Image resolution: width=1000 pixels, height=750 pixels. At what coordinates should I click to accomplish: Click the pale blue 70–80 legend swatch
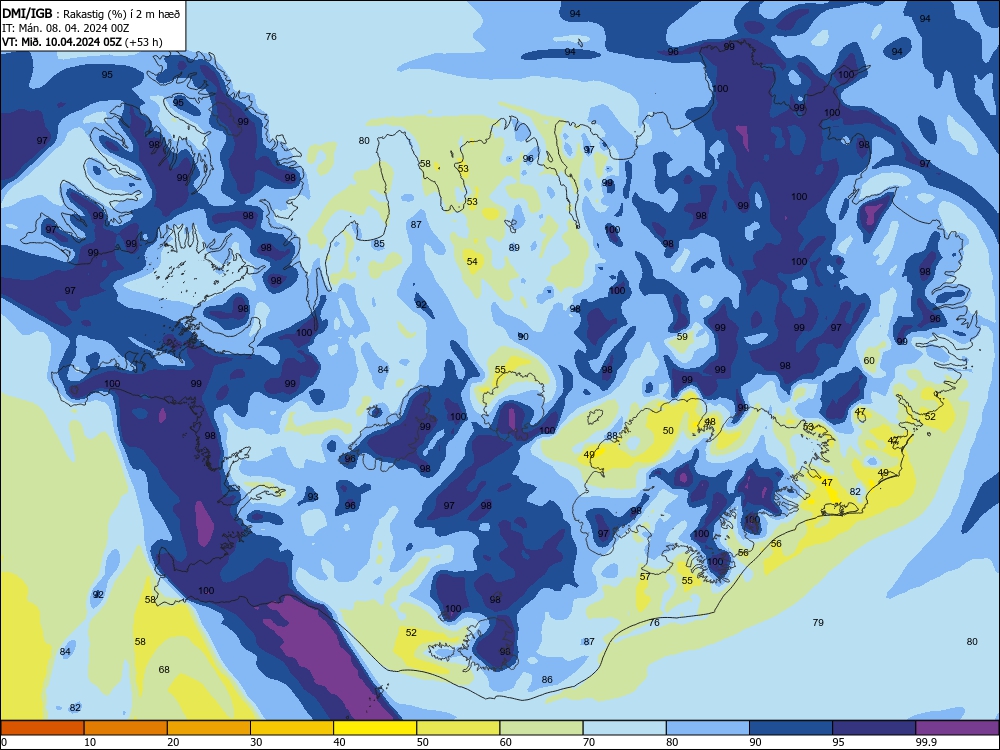point(624,728)
